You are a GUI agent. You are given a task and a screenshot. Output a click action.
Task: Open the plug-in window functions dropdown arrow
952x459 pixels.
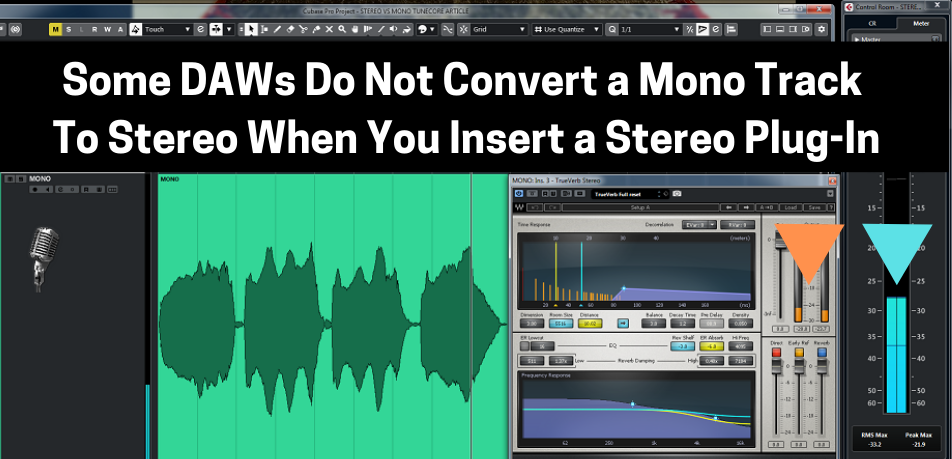(x=830, y=193)
